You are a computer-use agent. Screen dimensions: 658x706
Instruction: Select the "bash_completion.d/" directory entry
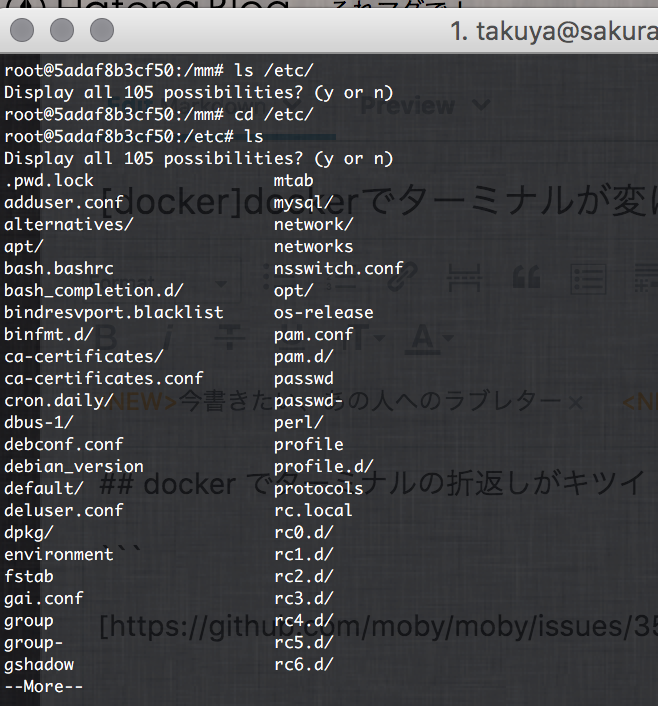94,291
